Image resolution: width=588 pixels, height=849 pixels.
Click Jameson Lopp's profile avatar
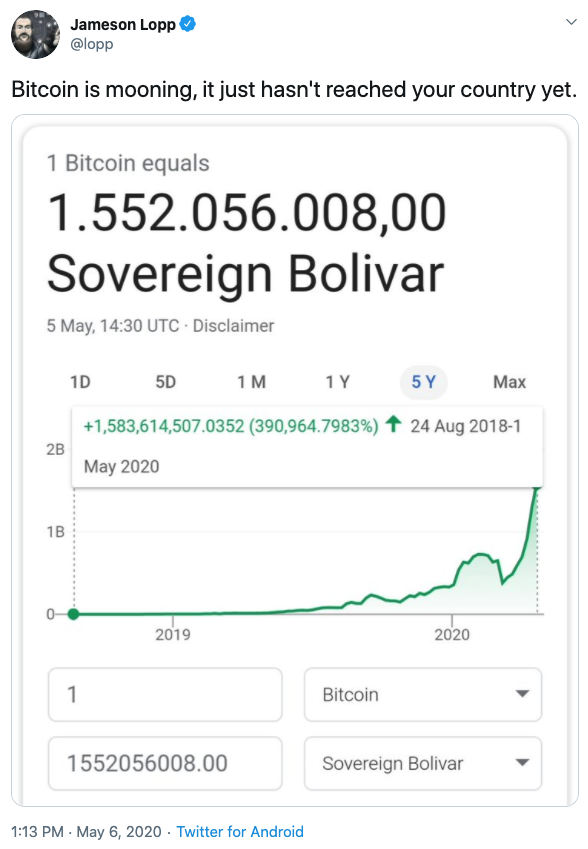coord(35,34)
